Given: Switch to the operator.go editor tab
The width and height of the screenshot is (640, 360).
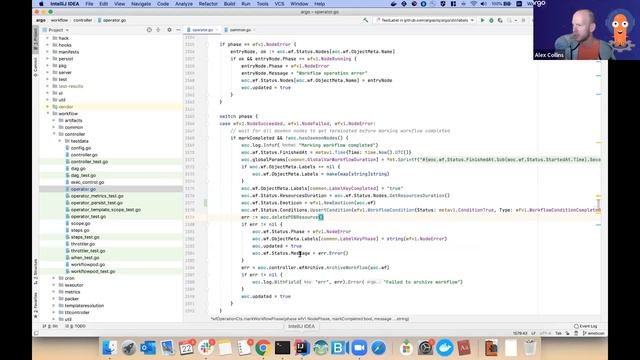Looking at the screenshot, I should coord(202,30).
